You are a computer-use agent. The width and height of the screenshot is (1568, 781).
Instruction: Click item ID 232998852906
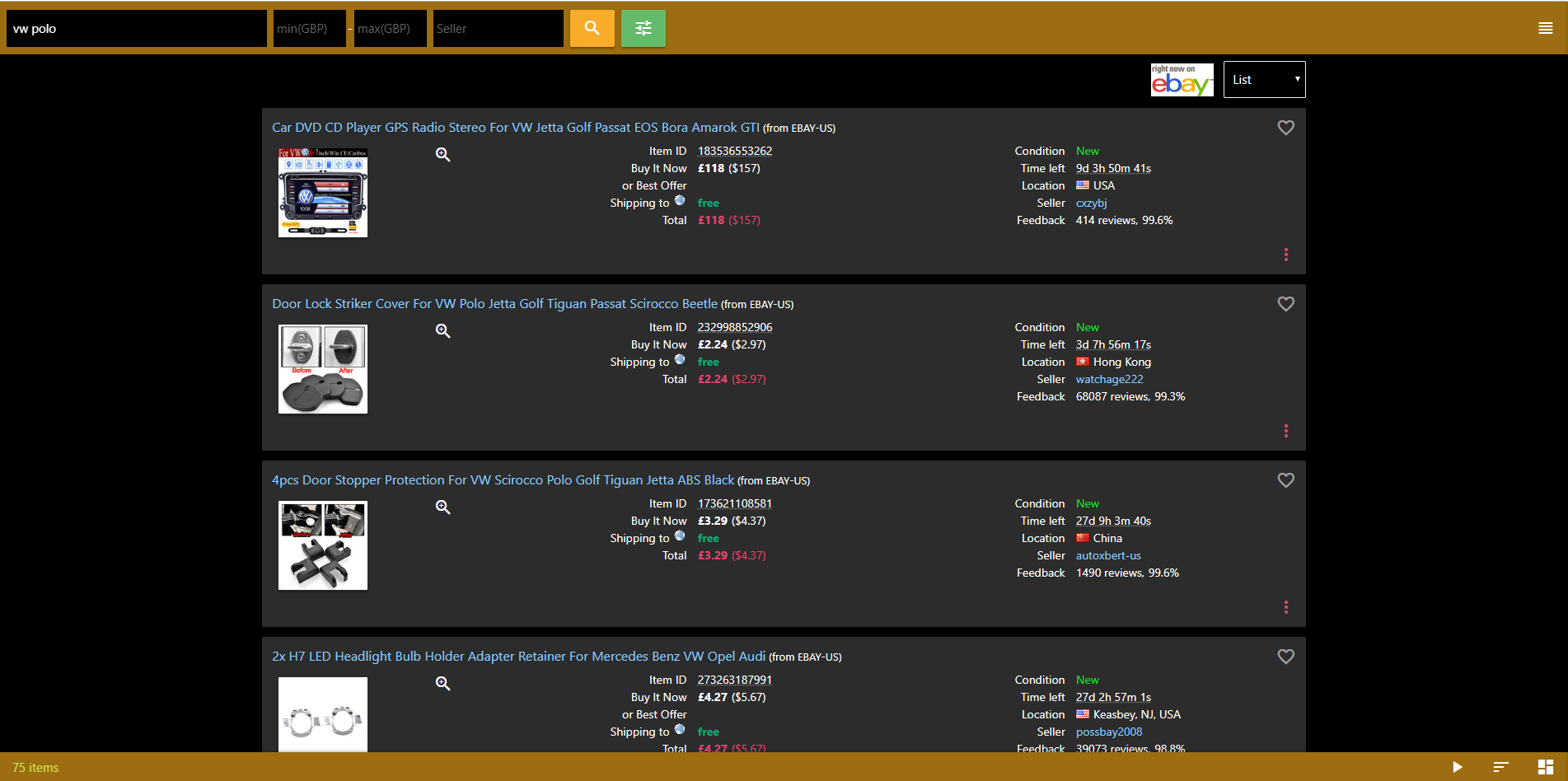click(x=735, y=327)
